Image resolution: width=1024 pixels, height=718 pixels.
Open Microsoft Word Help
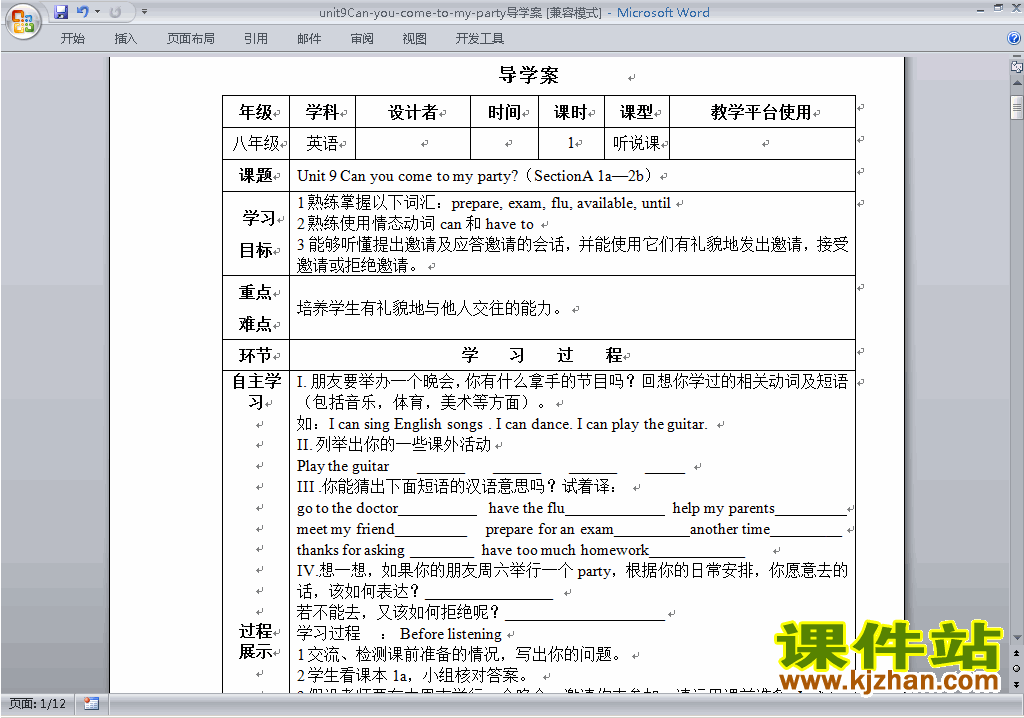pyautogui.click(x=1014, y=39)
